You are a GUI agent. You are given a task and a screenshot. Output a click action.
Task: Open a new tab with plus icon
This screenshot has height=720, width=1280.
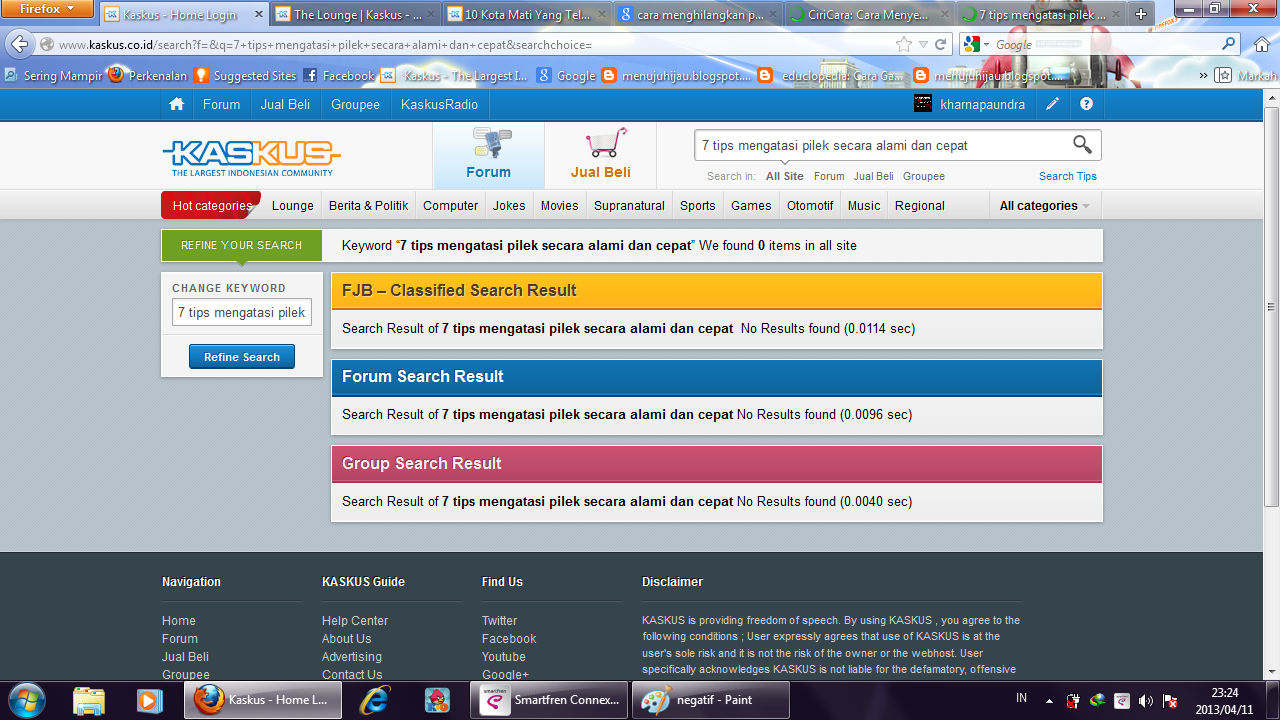[1141, 14]
